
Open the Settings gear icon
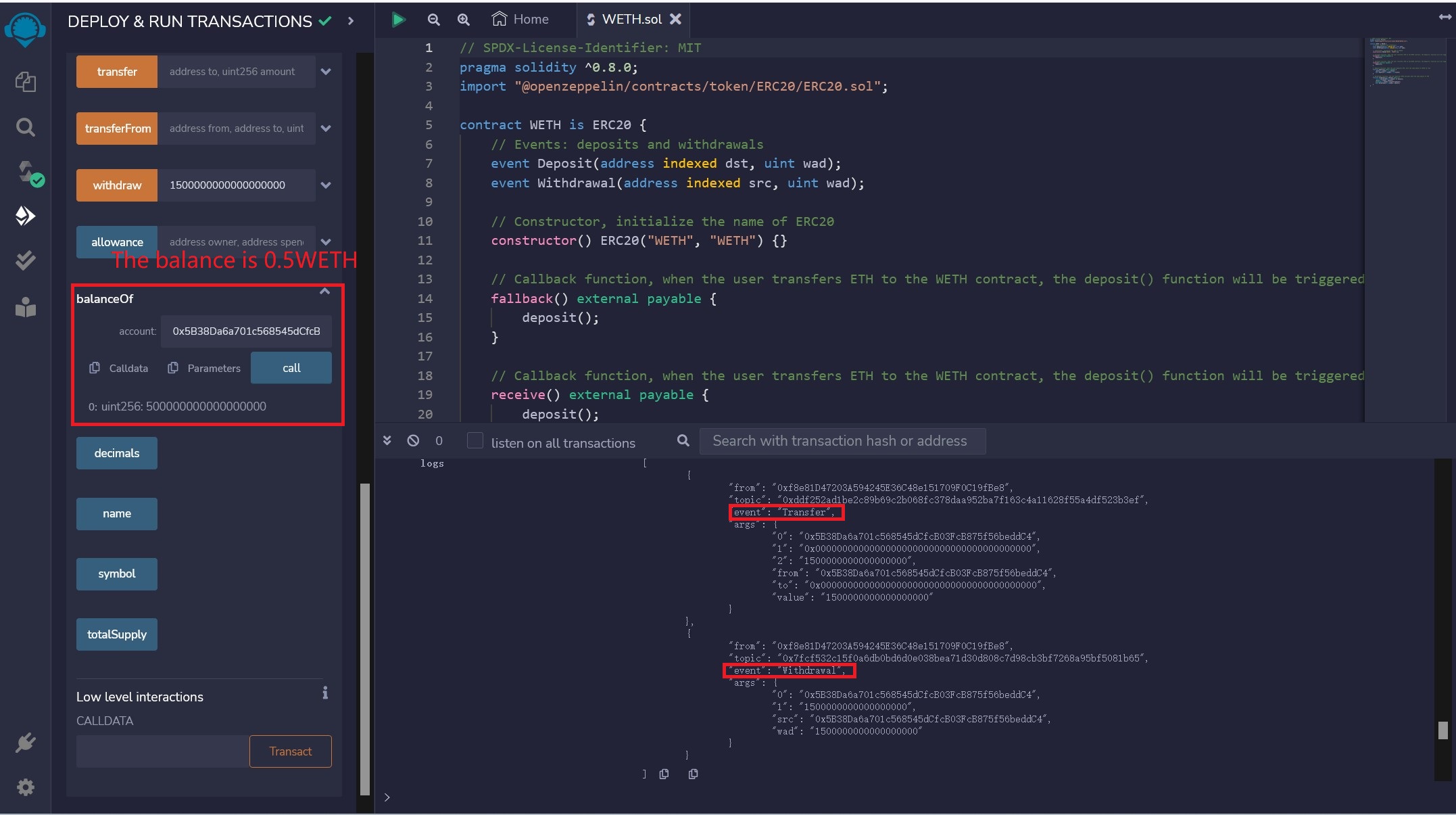pos(25,787)
